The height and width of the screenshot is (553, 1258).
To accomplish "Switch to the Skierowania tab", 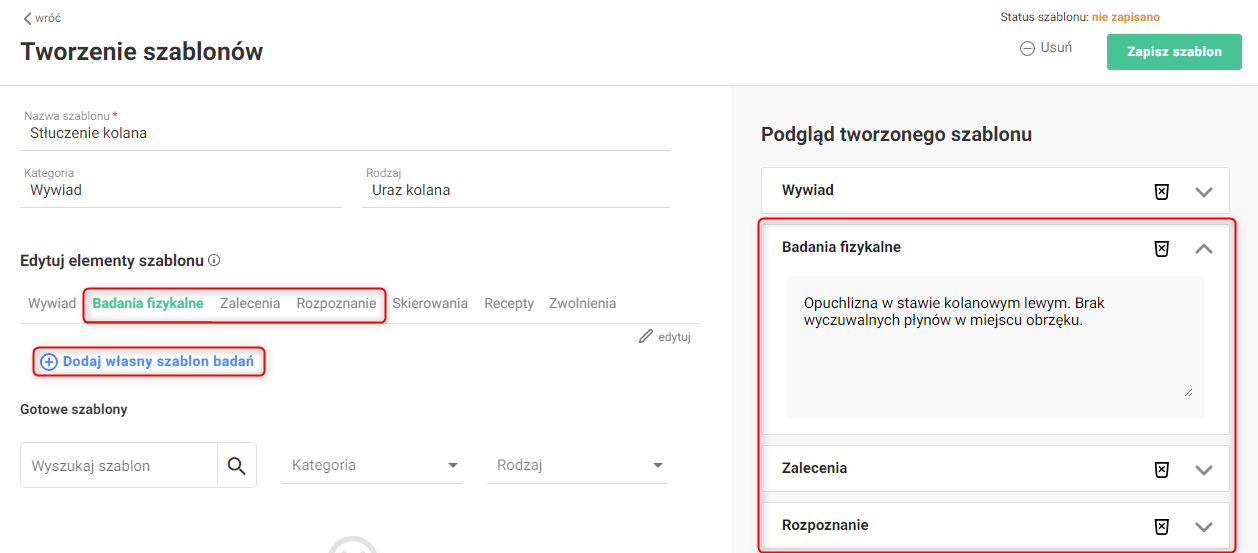I will (430, 303).
